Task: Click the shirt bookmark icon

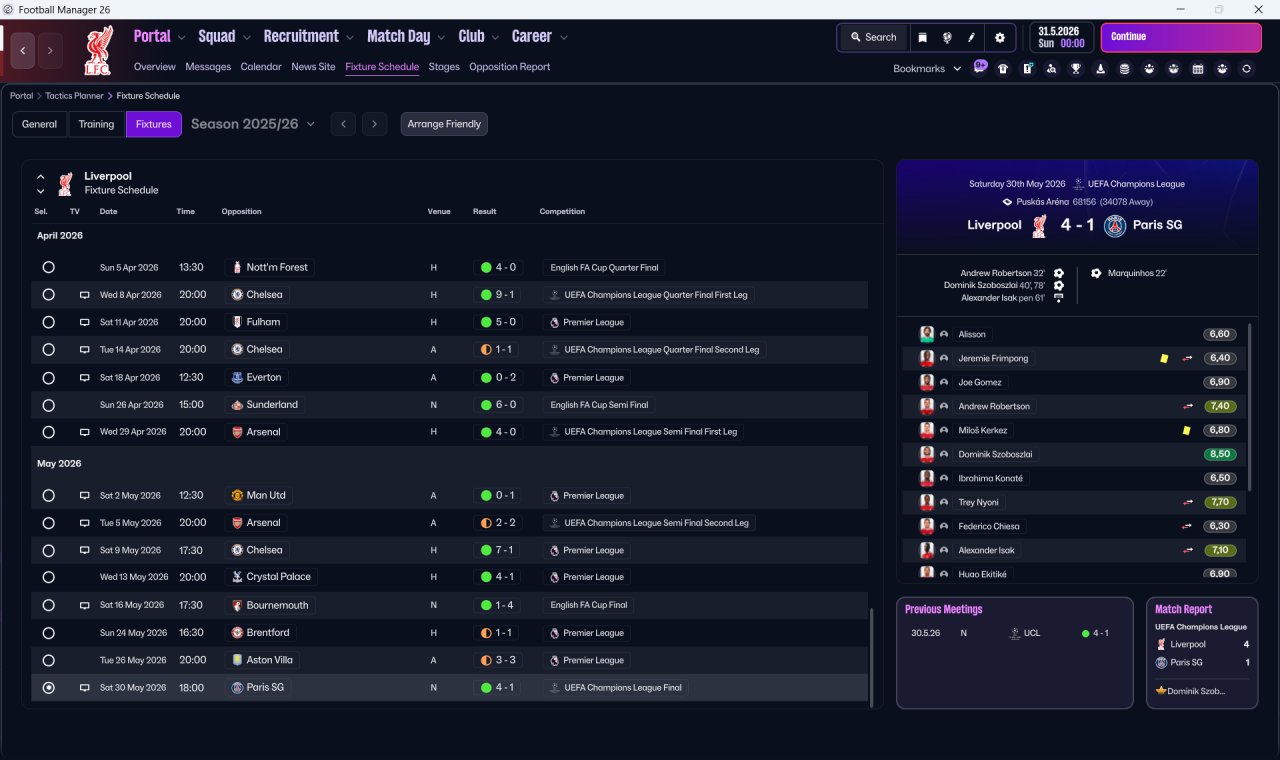Action: click(1003, 69)
